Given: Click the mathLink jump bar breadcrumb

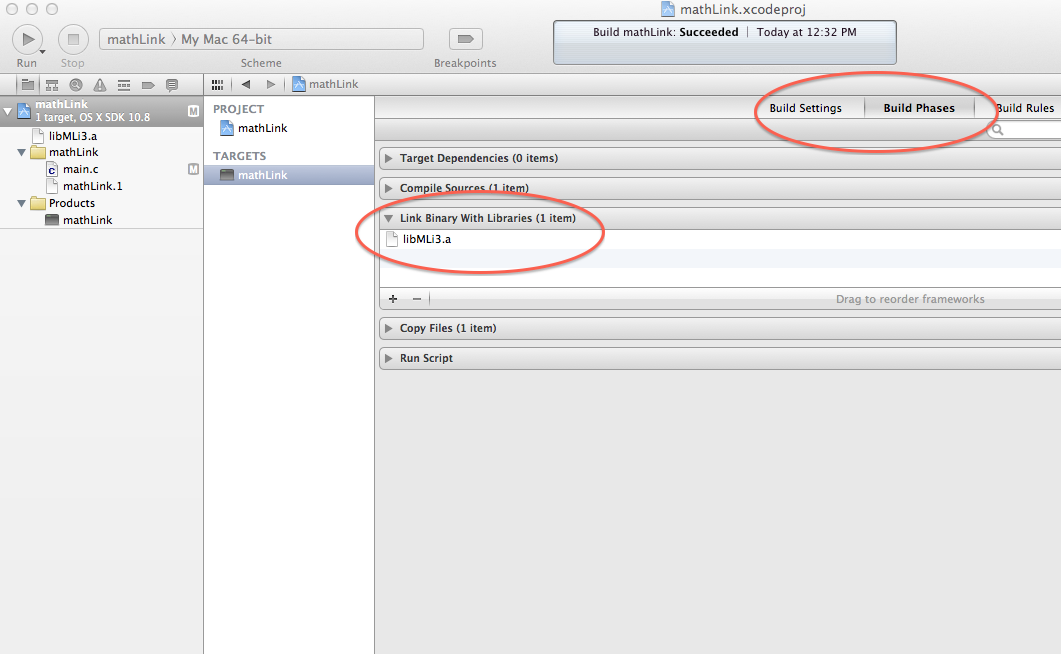Looking at the screenshot, I should coord(325,84).
